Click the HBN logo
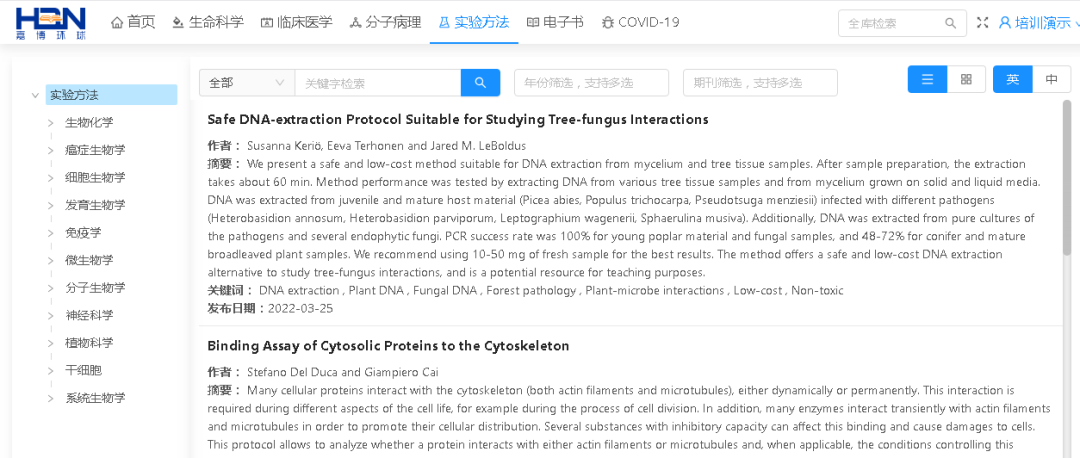 (x=51, y=23)
